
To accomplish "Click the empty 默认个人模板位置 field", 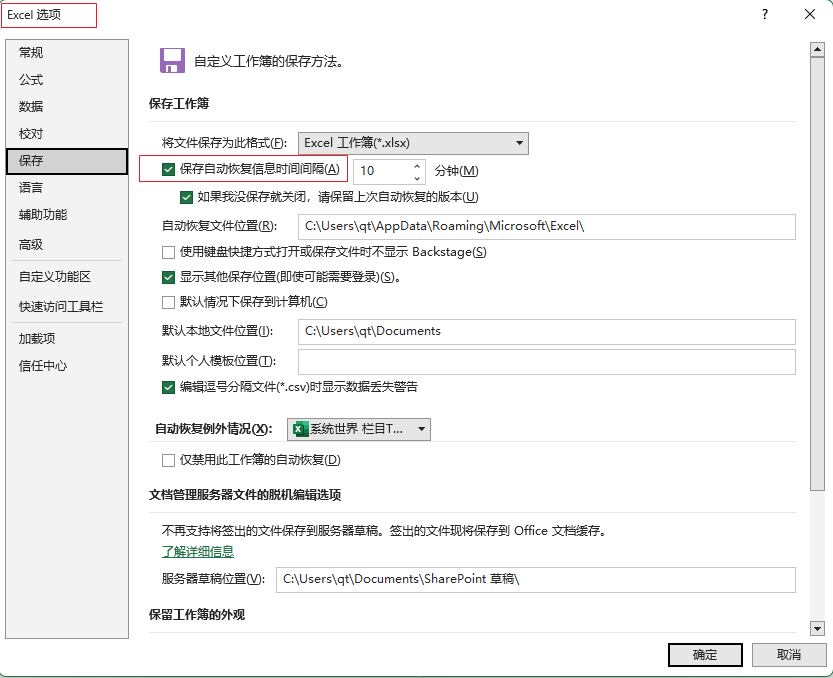I will (x=547, y=362).
